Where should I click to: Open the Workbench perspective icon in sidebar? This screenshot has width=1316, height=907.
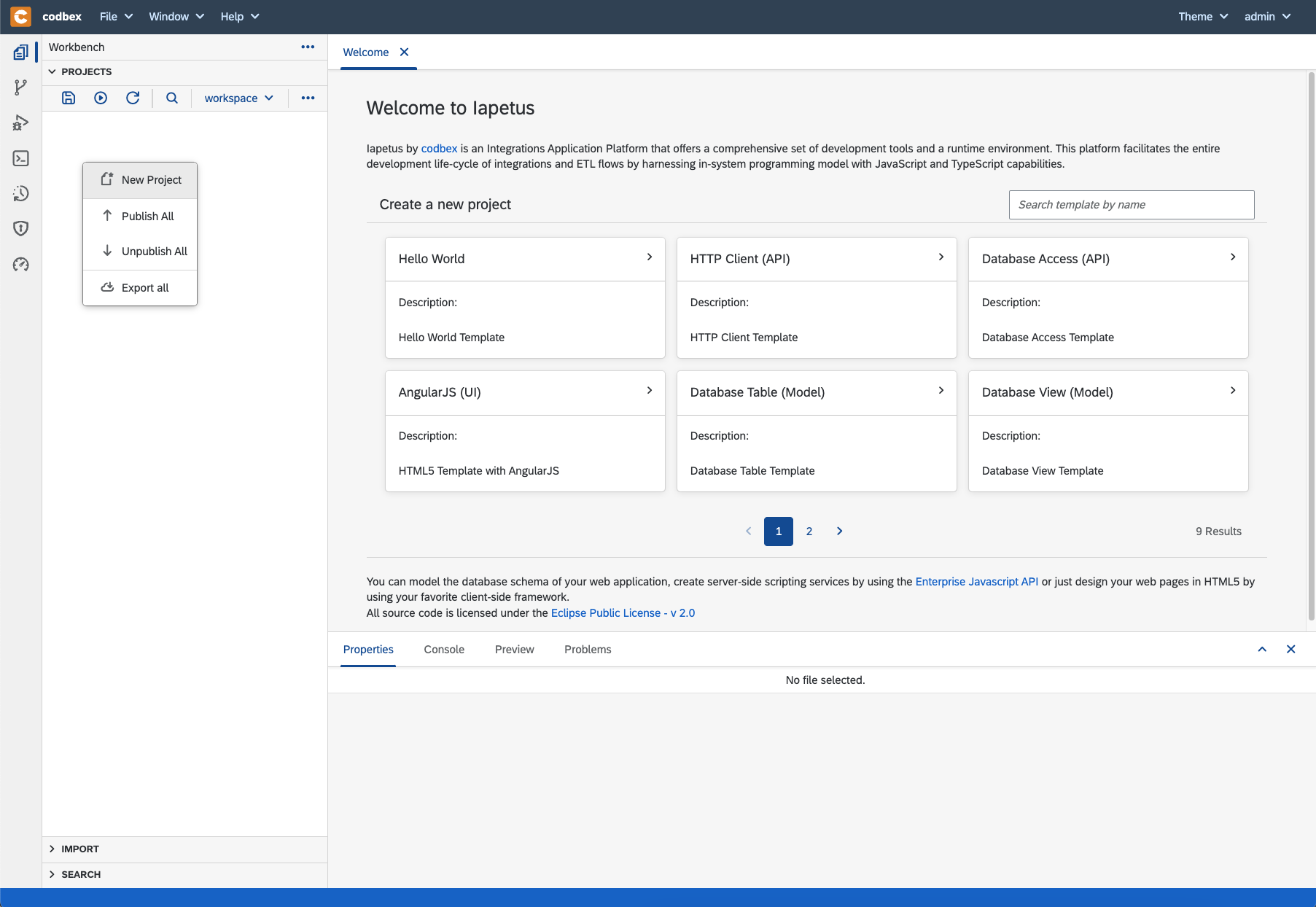[21, 52]
